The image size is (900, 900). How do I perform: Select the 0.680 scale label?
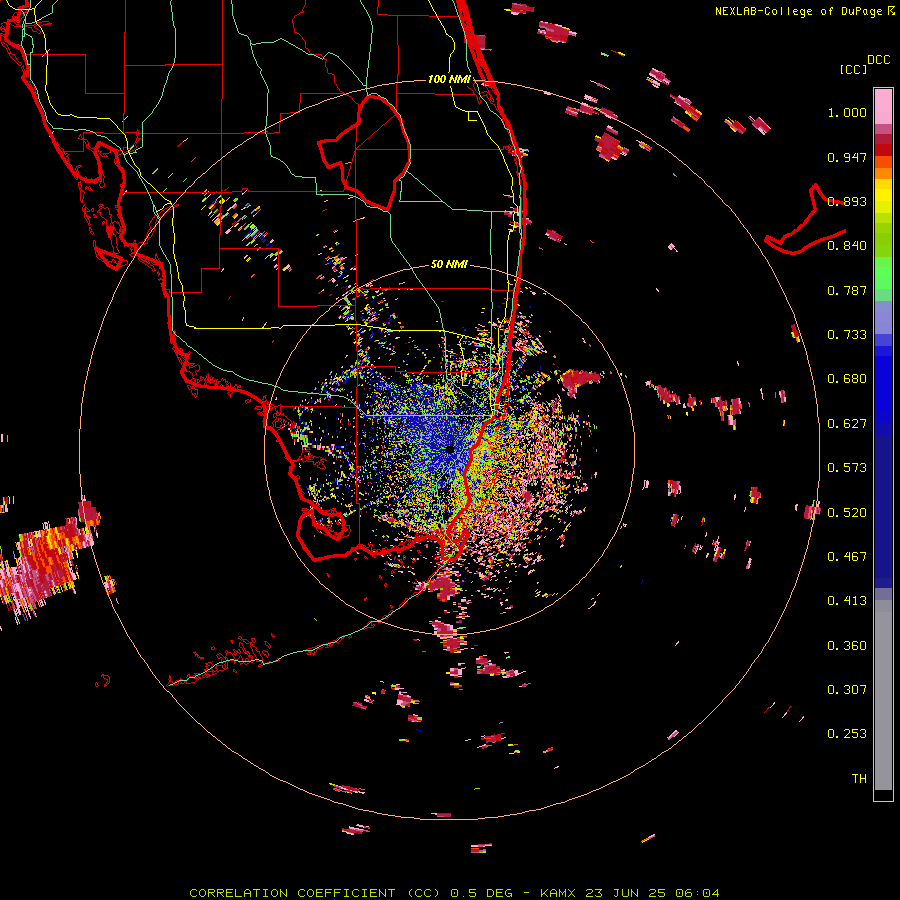[847, 379]
